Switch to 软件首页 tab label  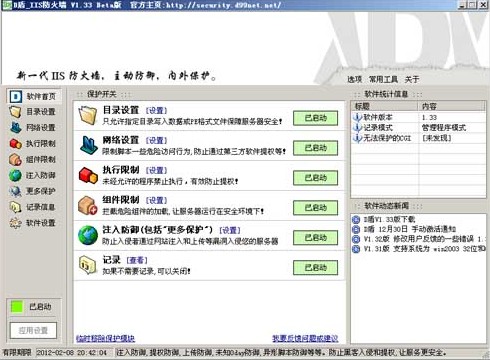(41, 96)
